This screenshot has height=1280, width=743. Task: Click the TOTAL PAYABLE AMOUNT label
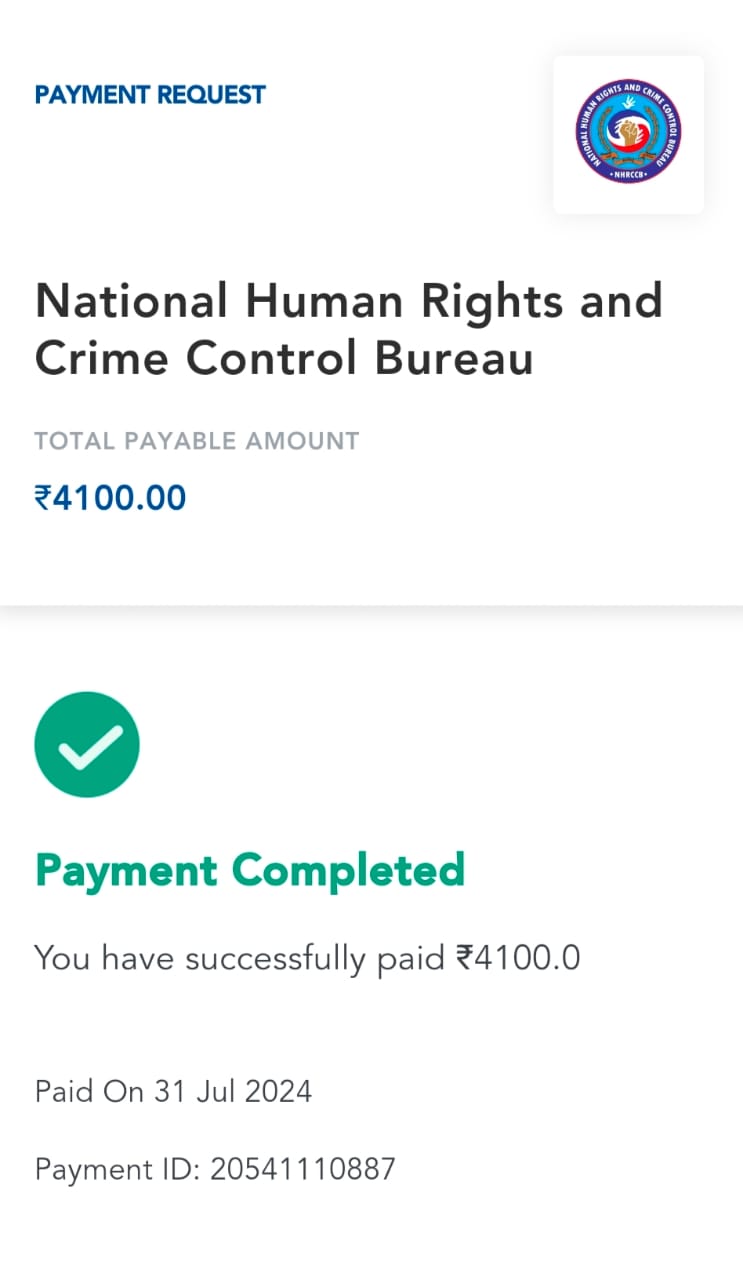click(x=197, y=441)
